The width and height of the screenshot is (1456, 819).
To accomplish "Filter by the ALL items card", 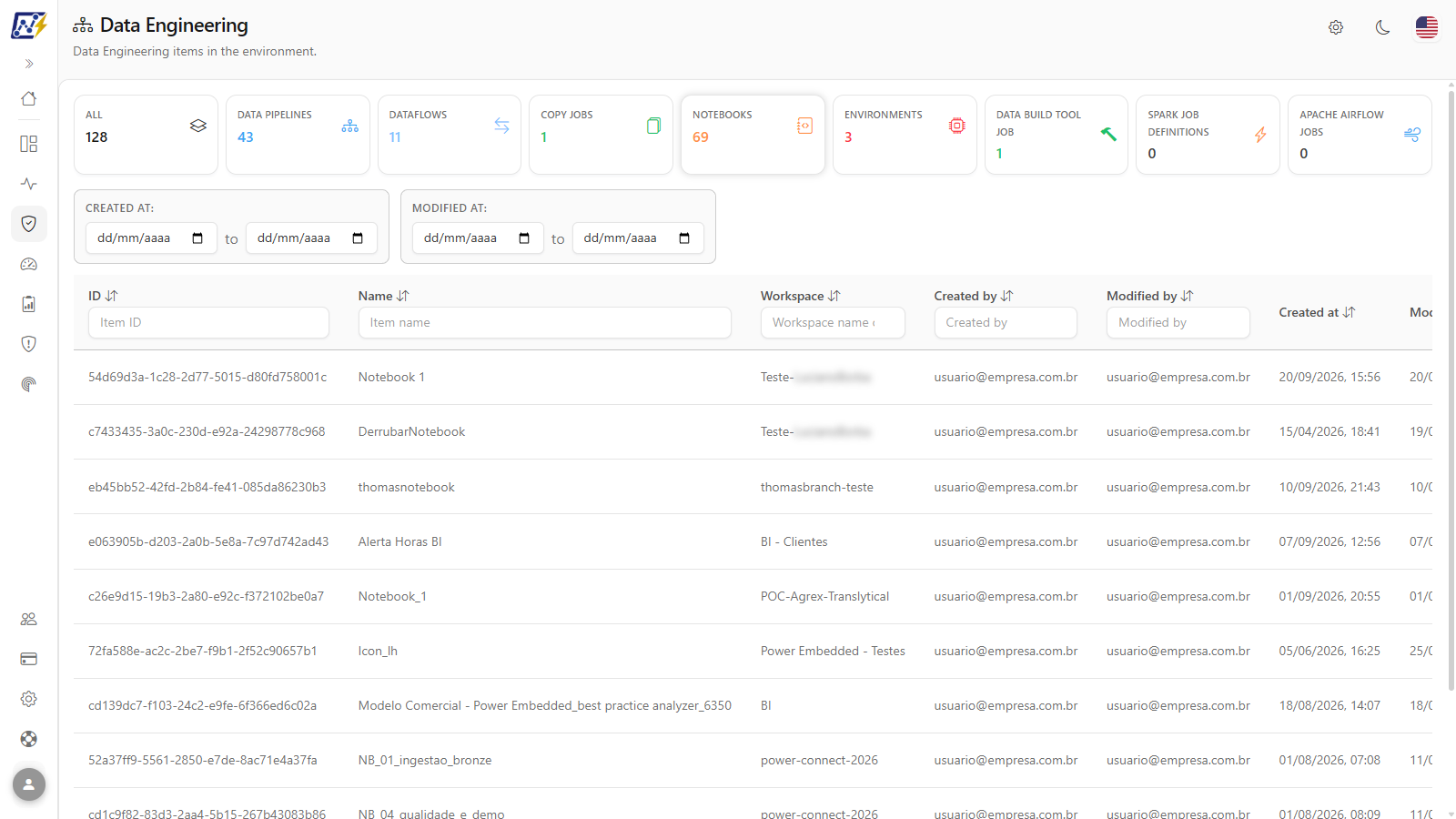I will (146, 135).
